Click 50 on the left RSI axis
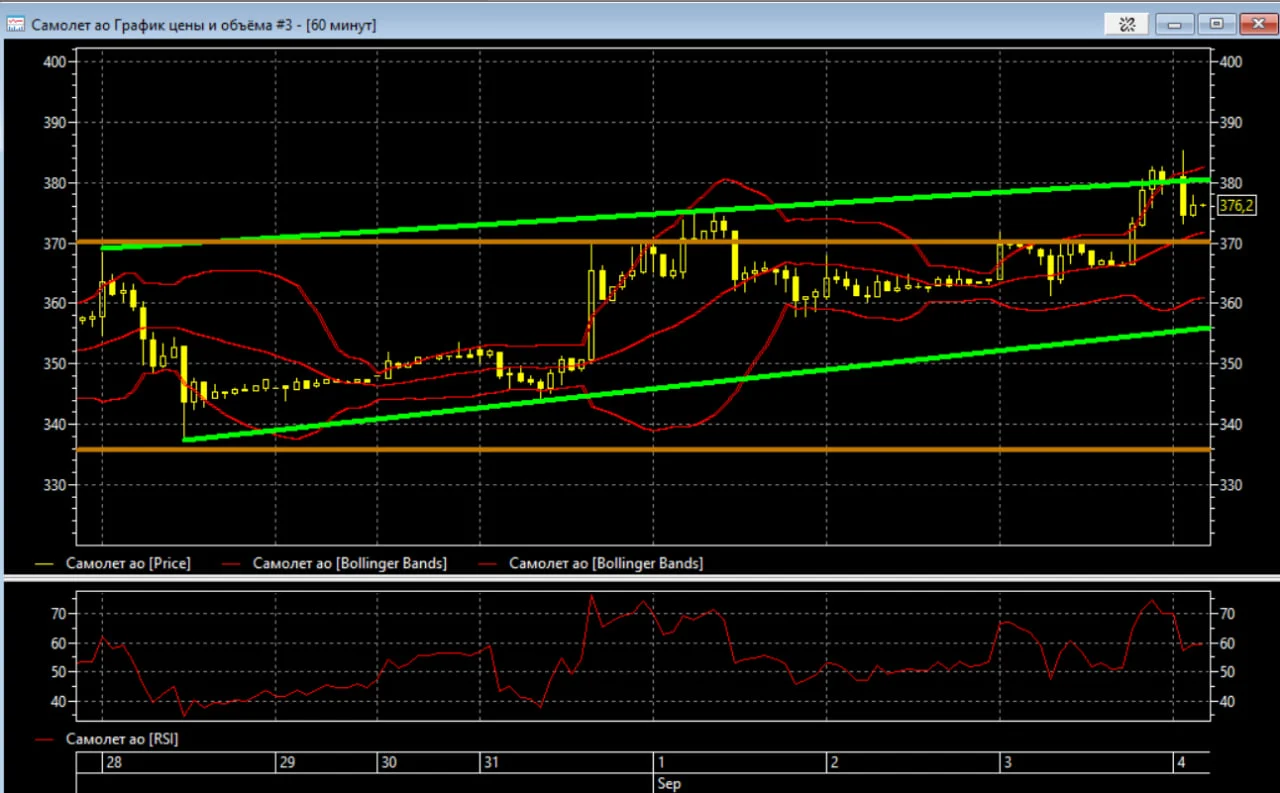The image size is (1280, 793). 59,672
